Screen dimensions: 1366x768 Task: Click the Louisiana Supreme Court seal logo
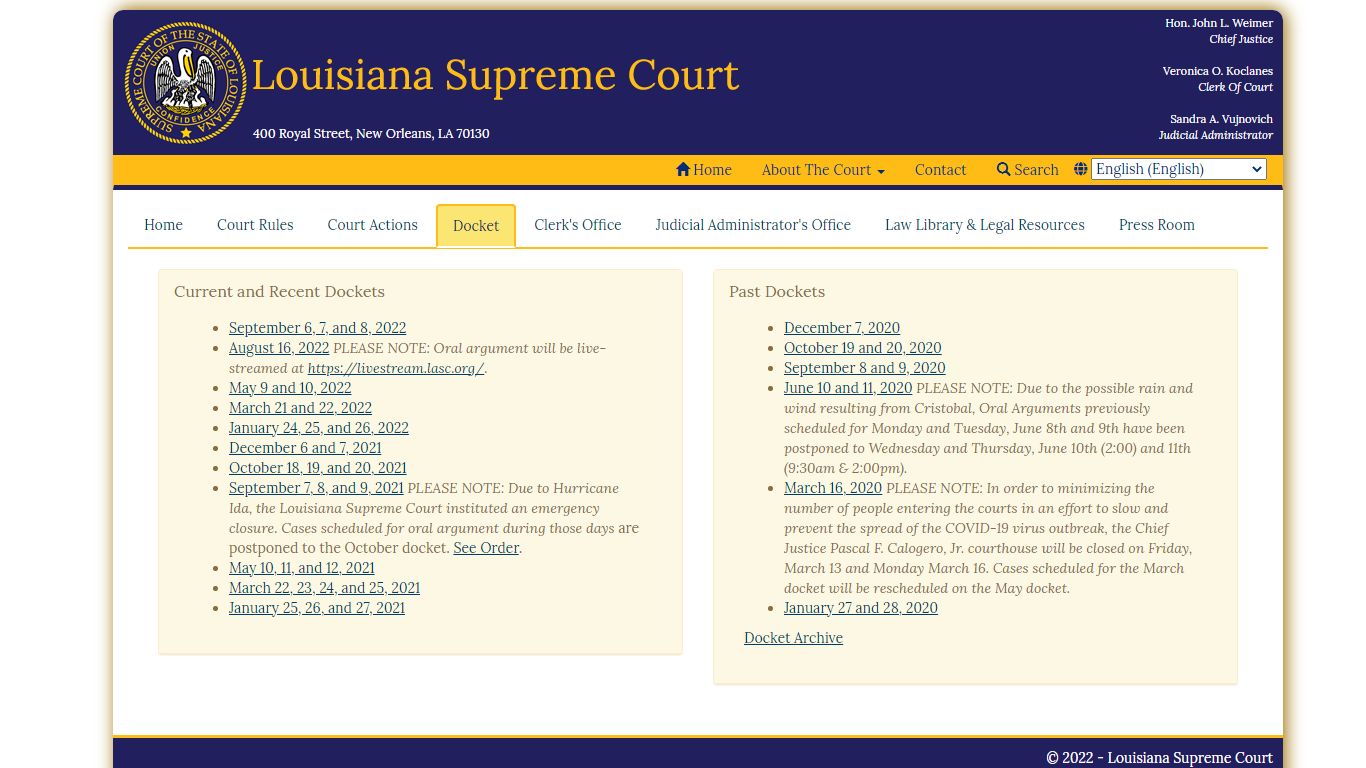coord(185,83)
